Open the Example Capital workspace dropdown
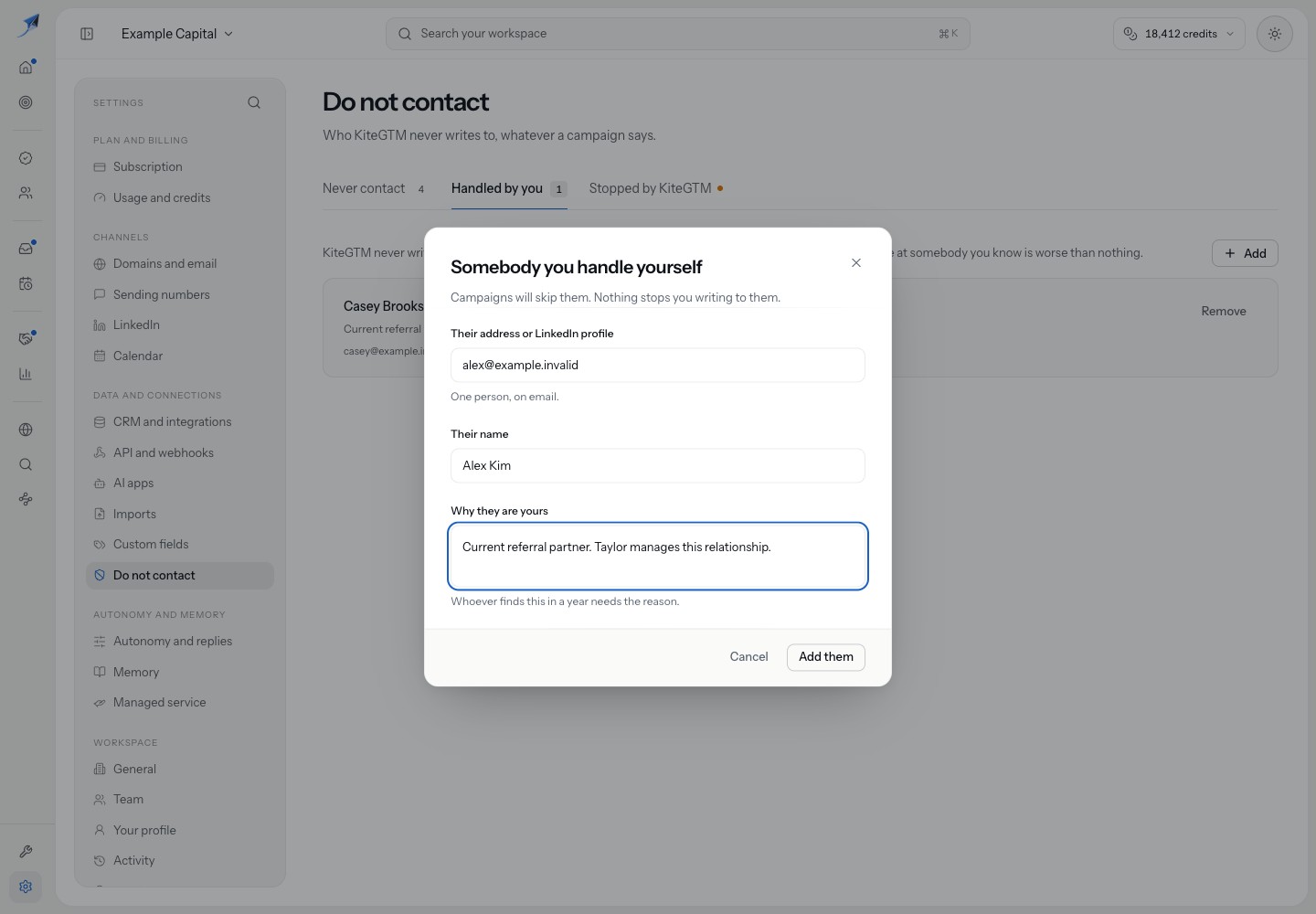This screenshot has height=914, width=1316. [x=177, y=34]
